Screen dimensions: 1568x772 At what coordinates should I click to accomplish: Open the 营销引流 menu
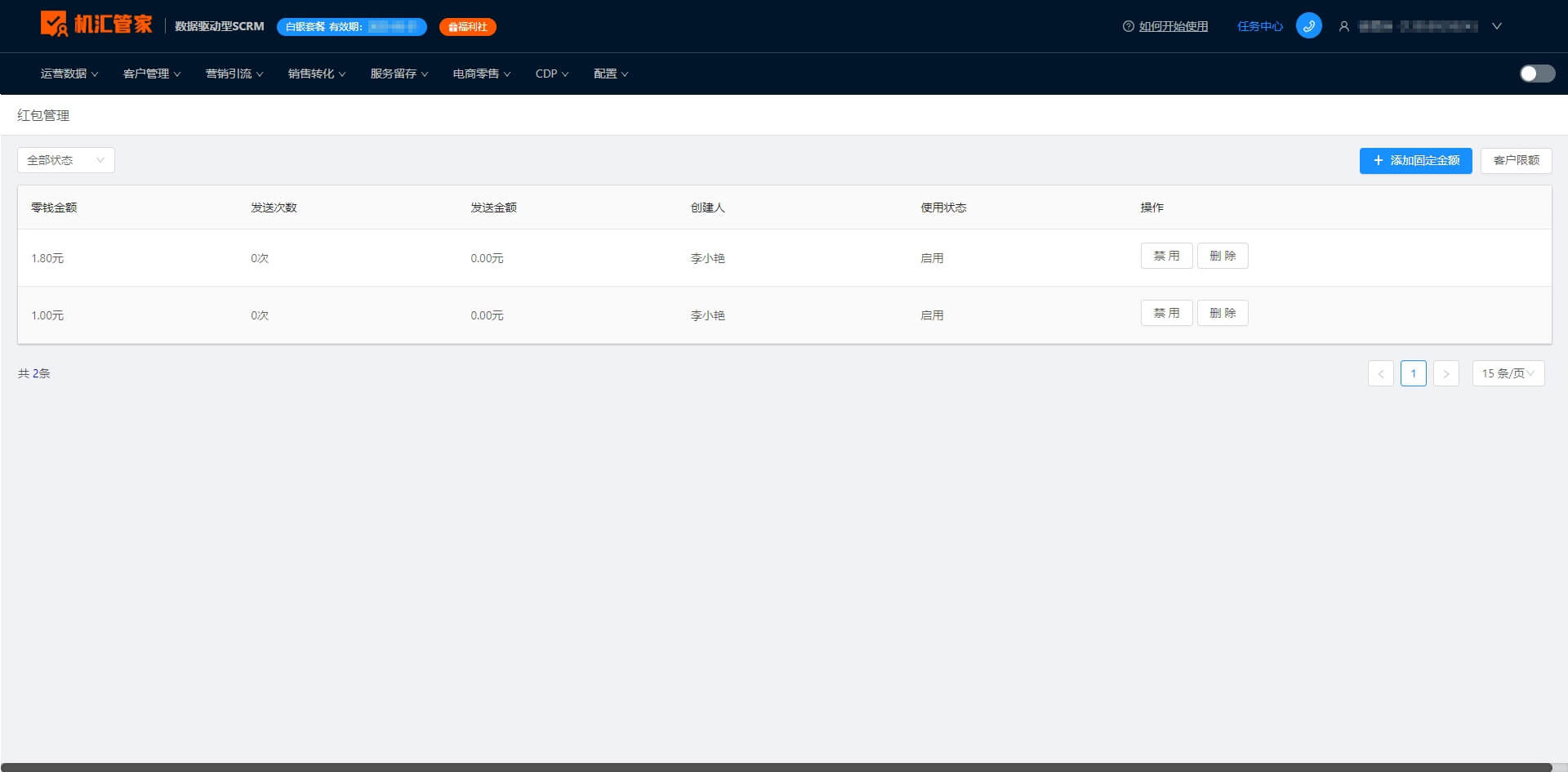[234, 74]
